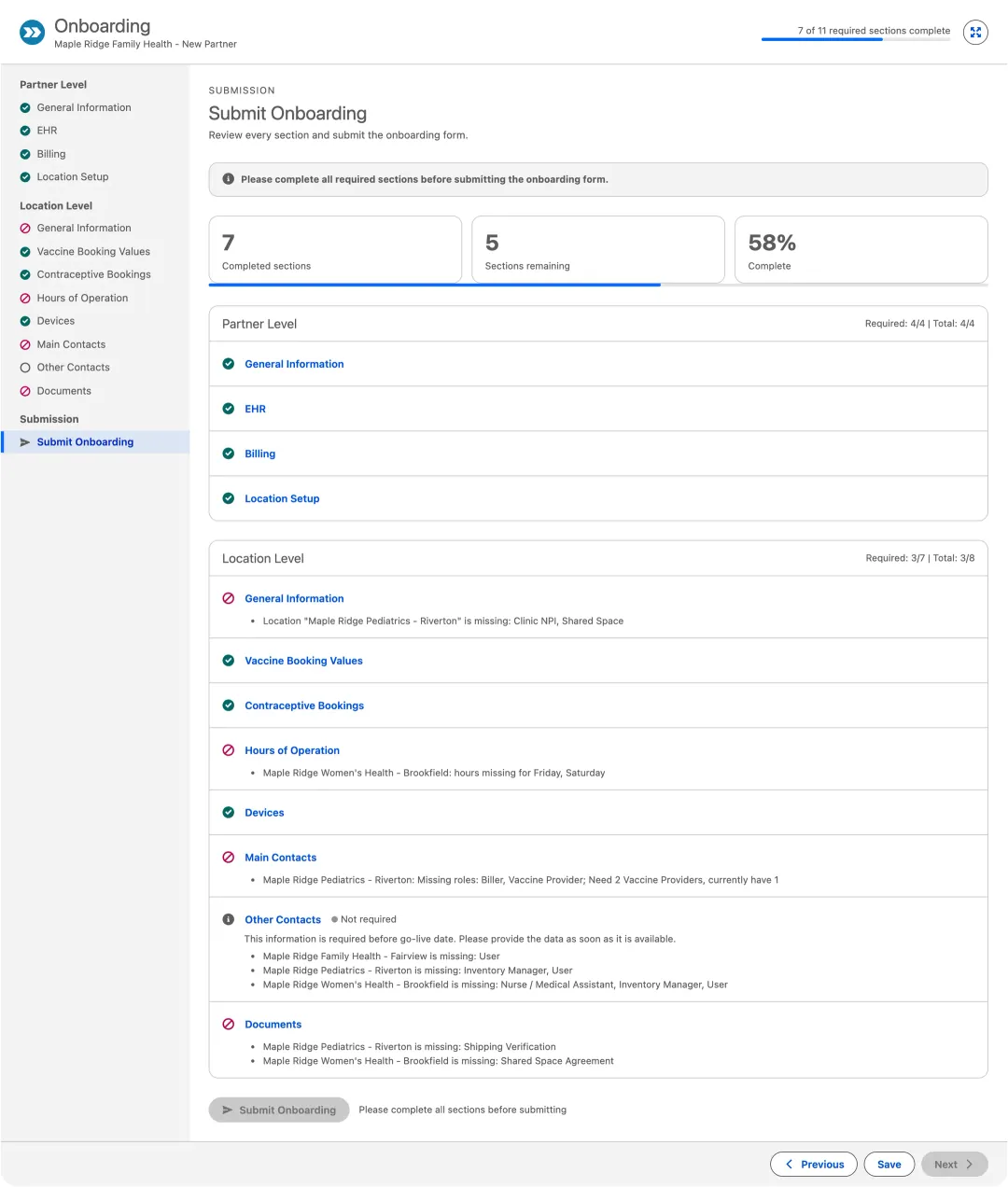Click sidebar check icon next to Devices

(25, 321)
